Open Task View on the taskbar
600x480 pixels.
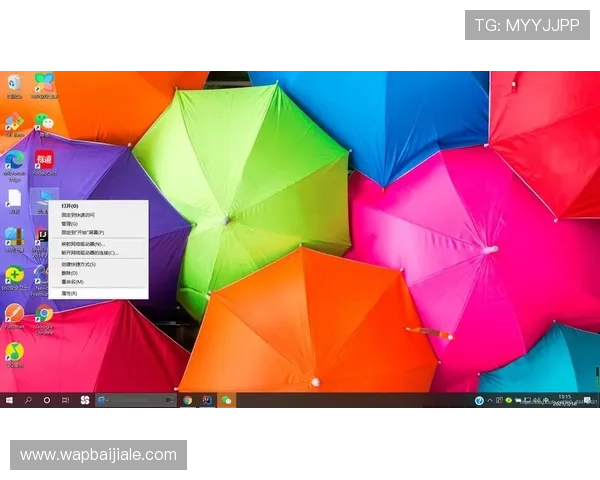click(66, 400)
